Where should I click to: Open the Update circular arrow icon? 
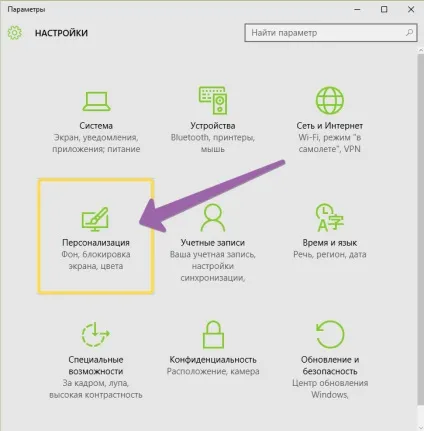click(330, 334)
